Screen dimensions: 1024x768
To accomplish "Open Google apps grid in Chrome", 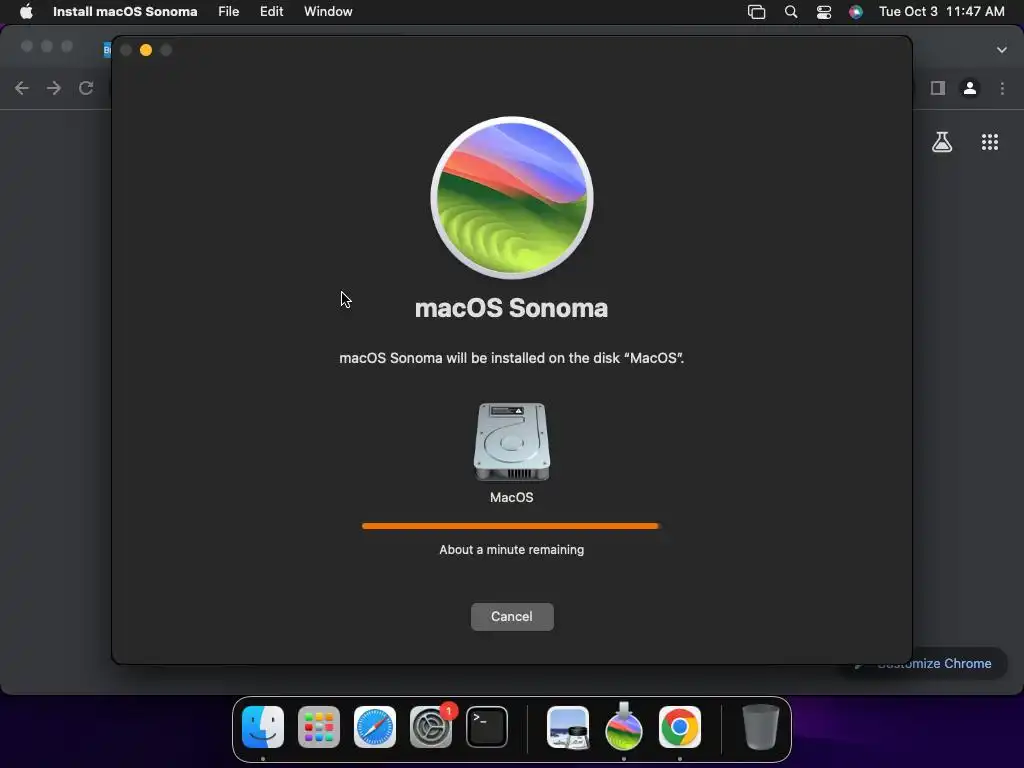I will (990, 142).
